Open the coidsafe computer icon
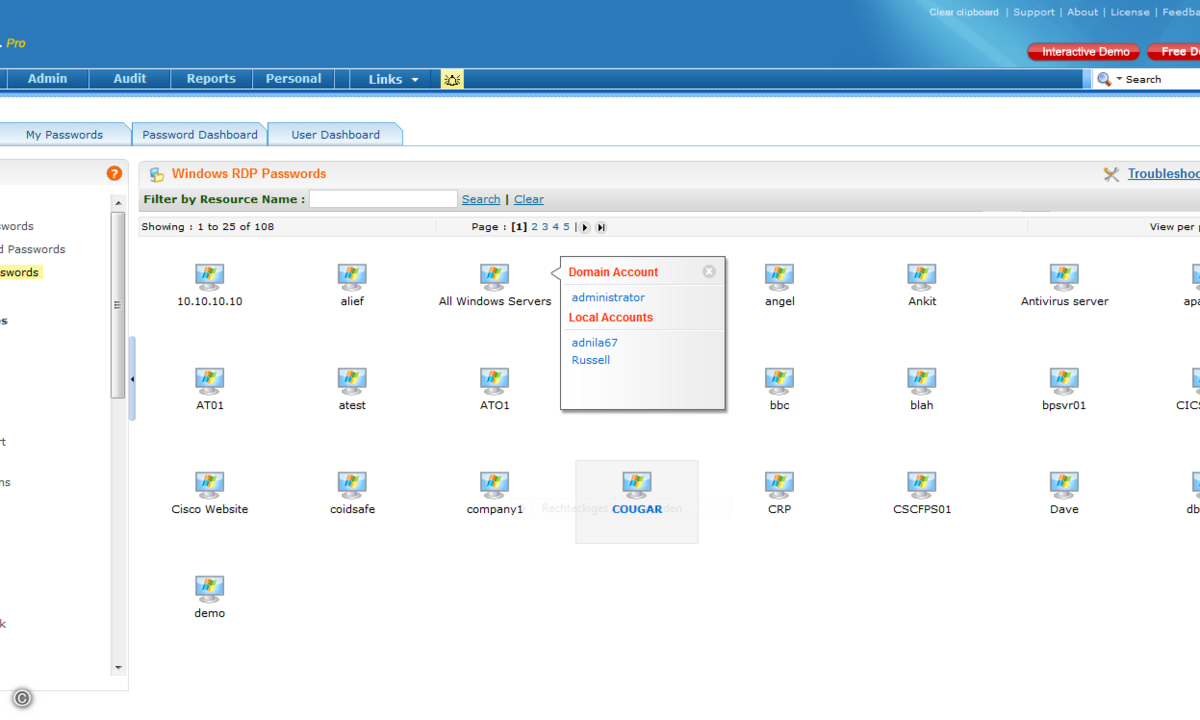This screenshot has width=1200, height=720. pyautogui.click(x=352, y=484)
